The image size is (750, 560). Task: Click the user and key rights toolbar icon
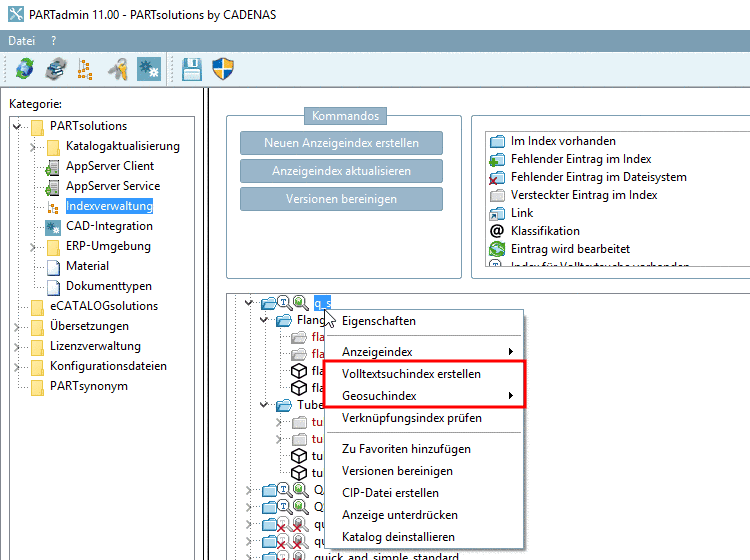click(x=118, y=69)
